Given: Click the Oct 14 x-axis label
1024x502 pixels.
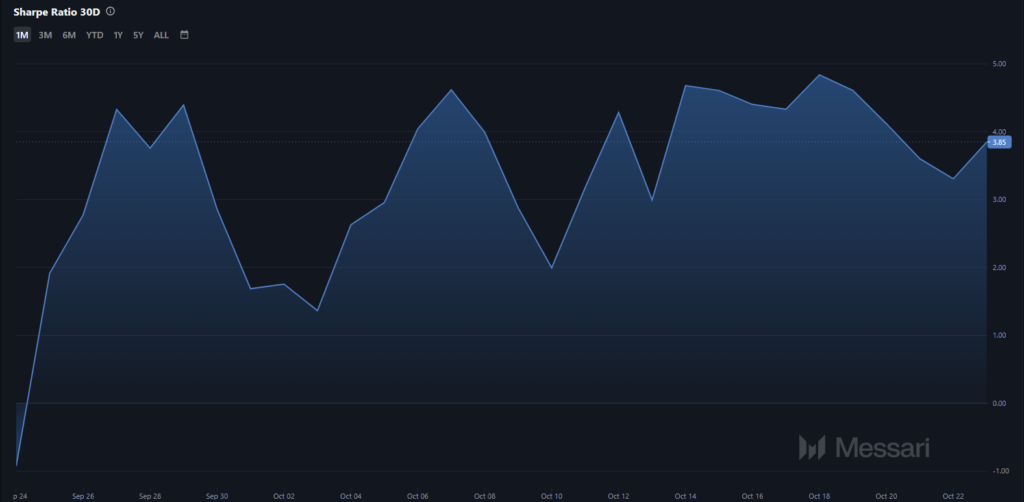Looking at the screenshot, I should tap(685, 496).
